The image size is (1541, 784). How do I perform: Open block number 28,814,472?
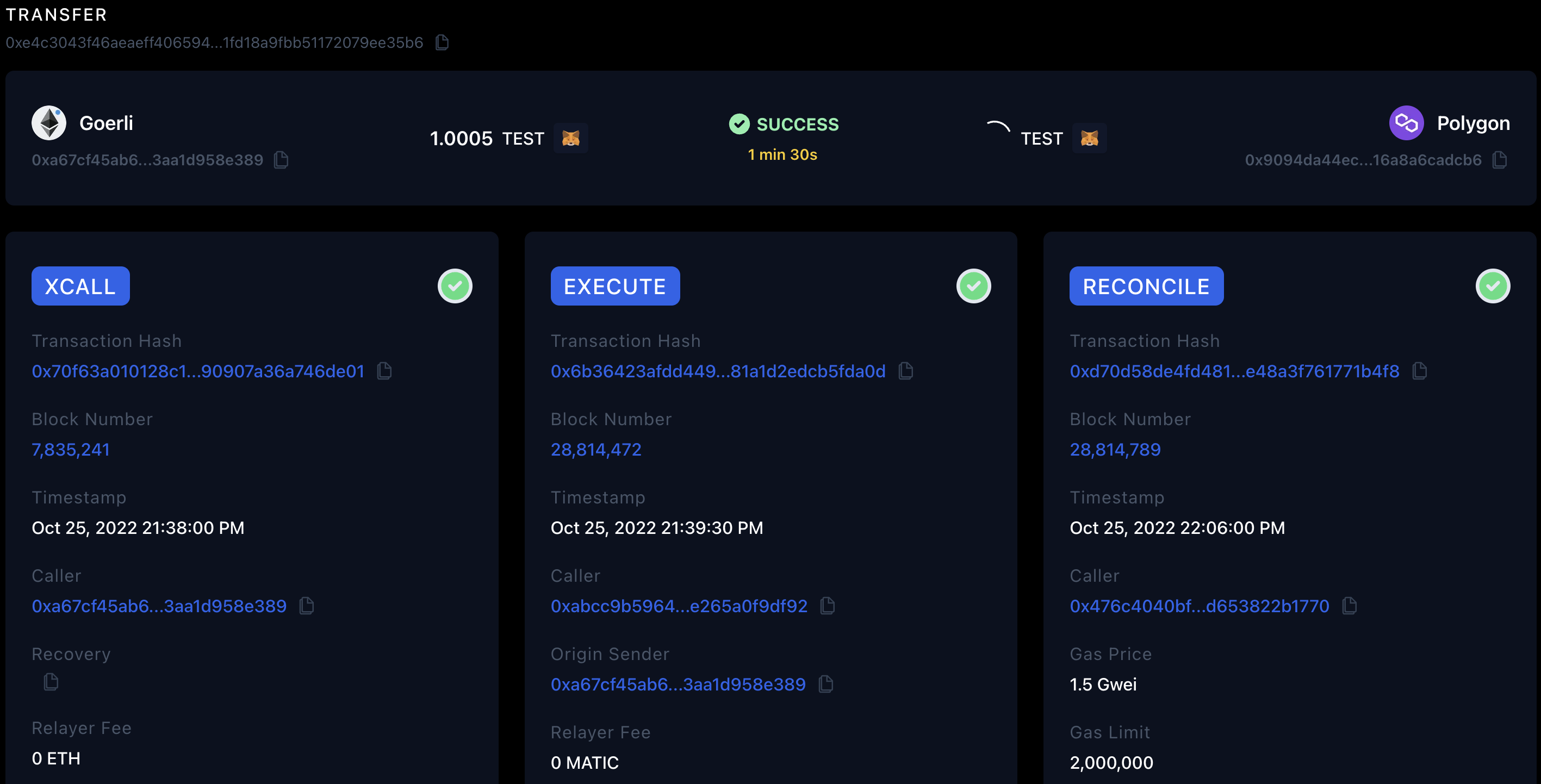pos(596,449)
